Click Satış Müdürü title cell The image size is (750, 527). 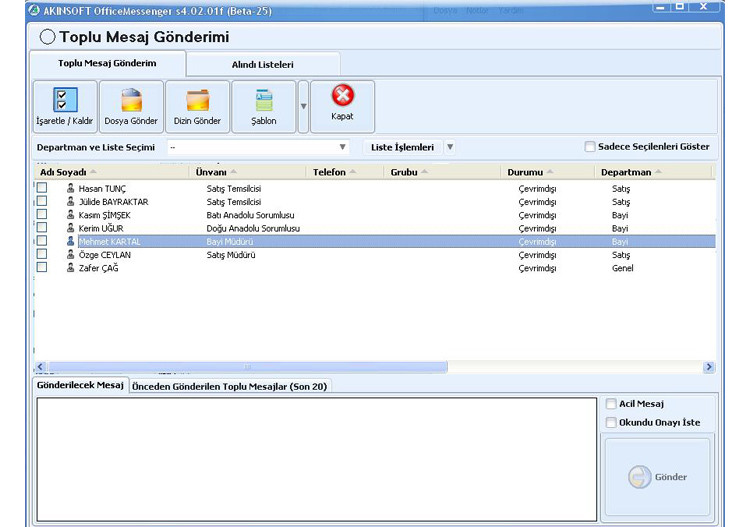click(x=231, y=255)
